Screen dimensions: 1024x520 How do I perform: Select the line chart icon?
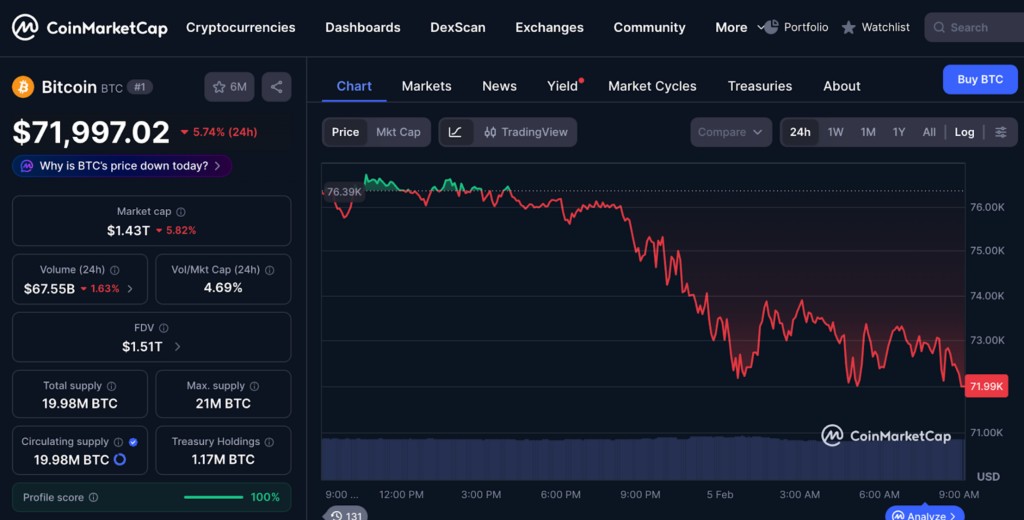pyautogui.click(x=455, y=132)
